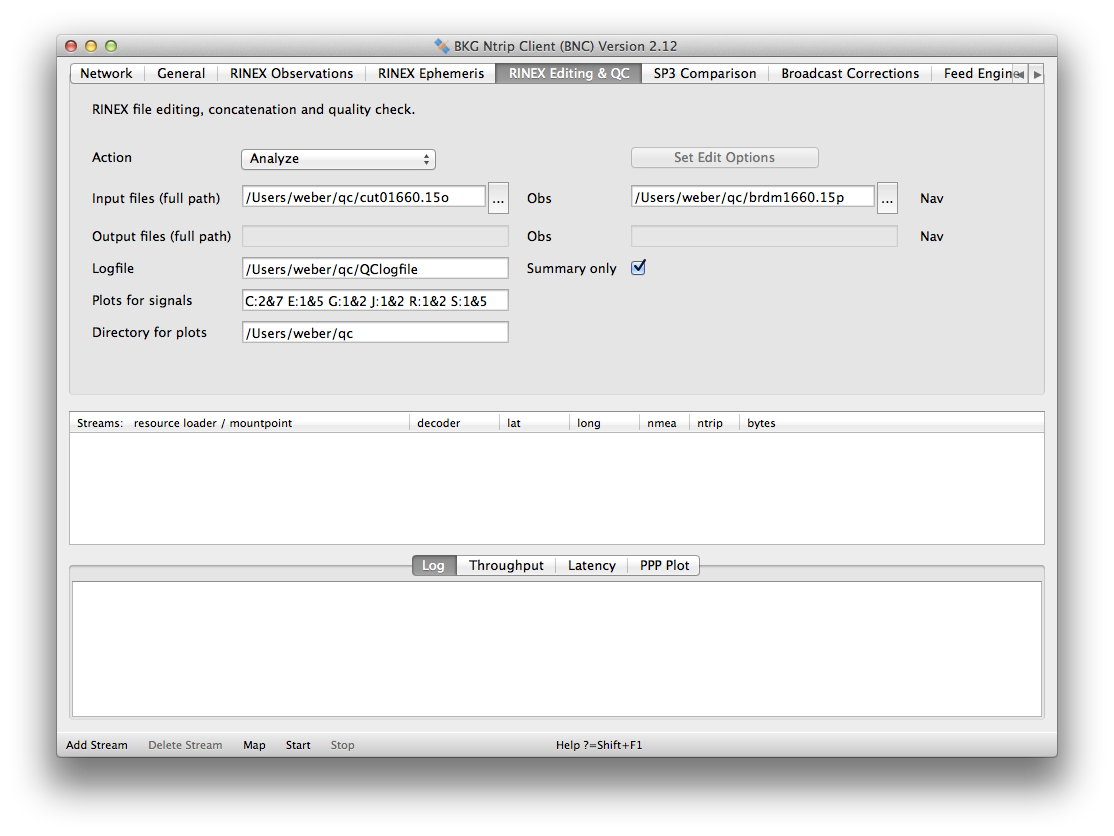Select the SP3 Comparison tab
Screen dimensions: 1114x836
[704, 74]
